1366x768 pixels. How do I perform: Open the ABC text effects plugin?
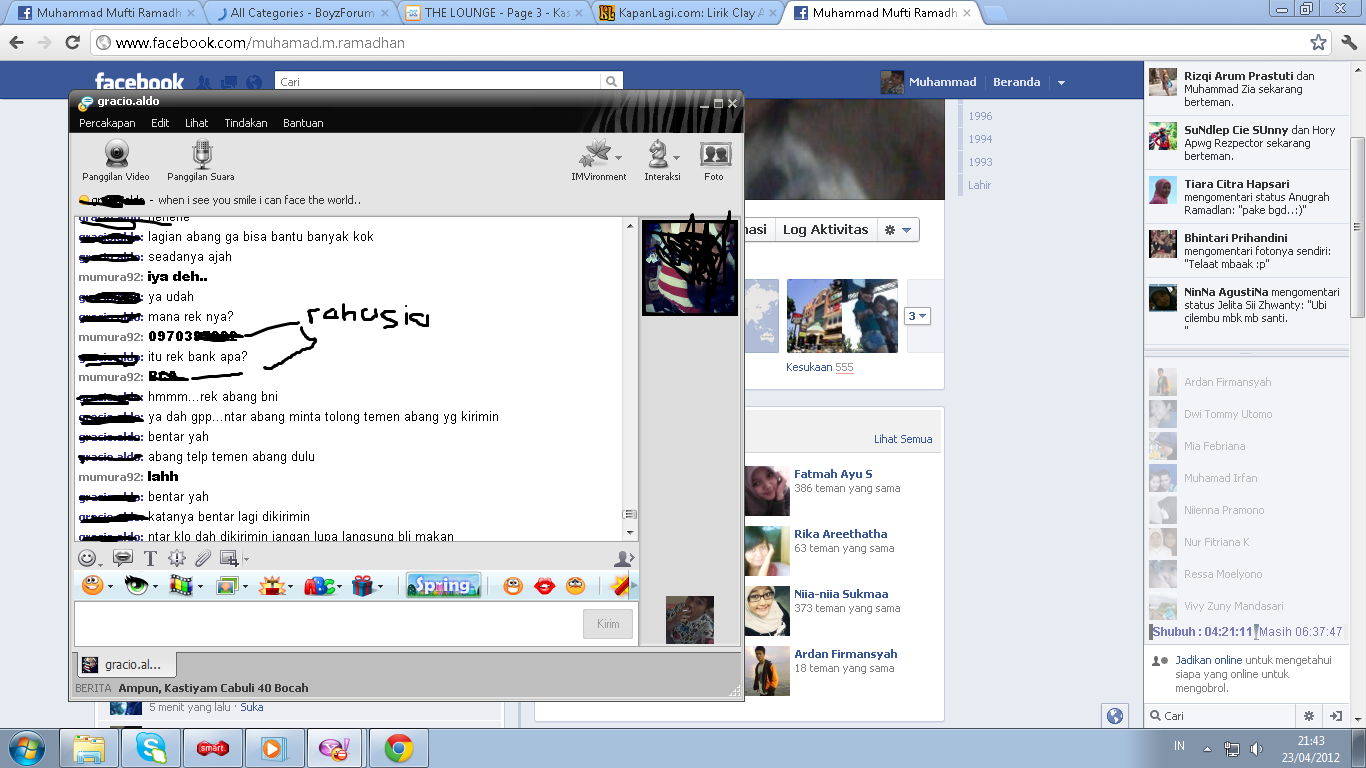coord(318,585)
